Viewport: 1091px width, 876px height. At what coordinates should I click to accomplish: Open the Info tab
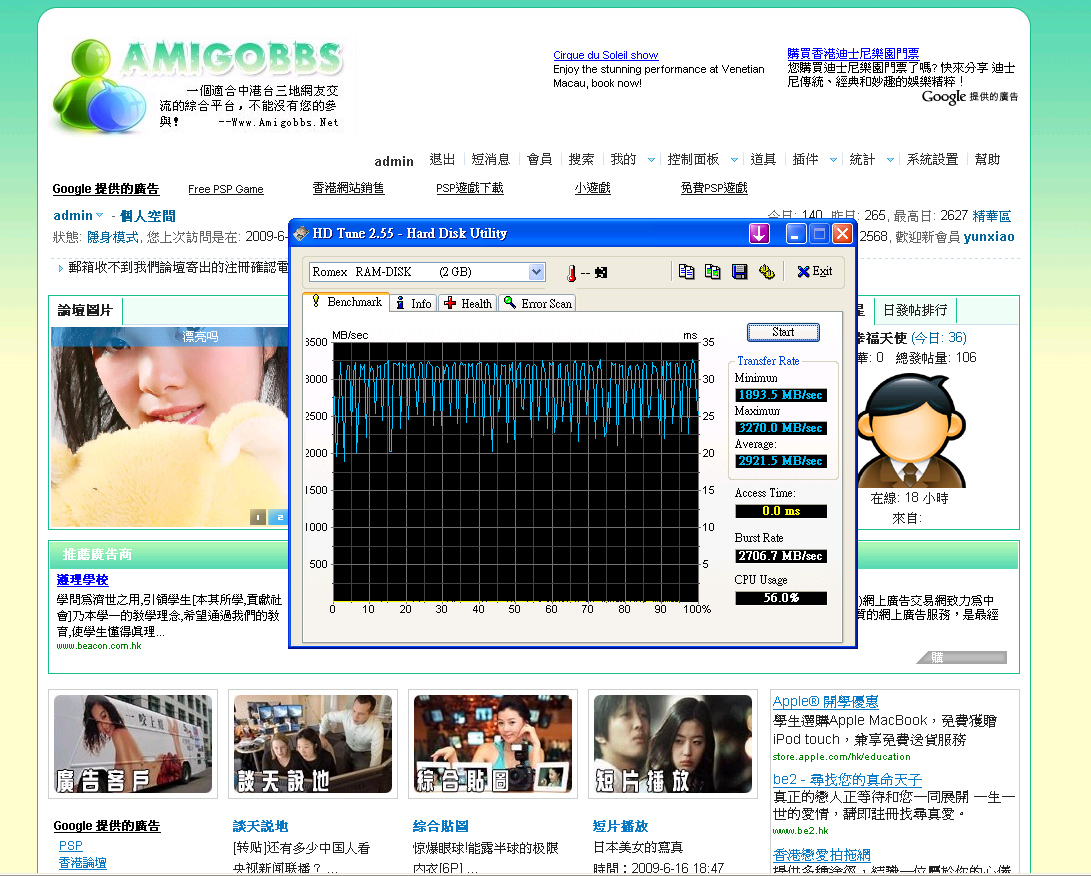click(x=413, y=303)
